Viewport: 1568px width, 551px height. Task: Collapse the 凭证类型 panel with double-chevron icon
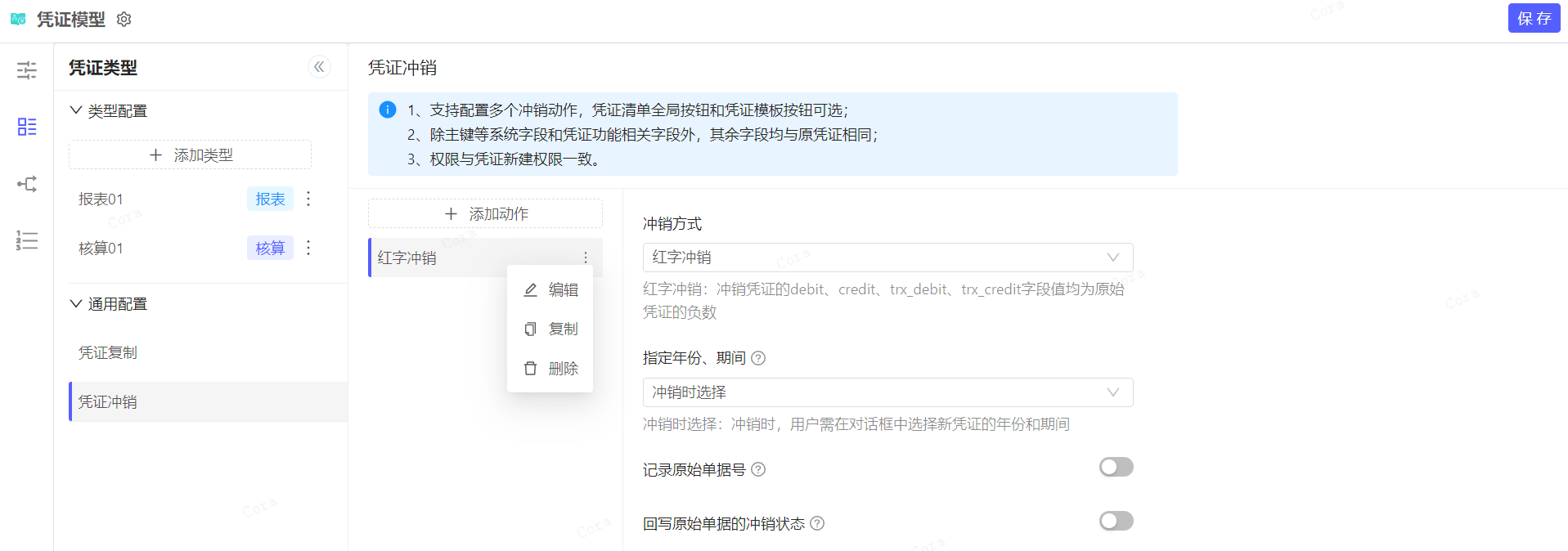(x=319, y=67)
